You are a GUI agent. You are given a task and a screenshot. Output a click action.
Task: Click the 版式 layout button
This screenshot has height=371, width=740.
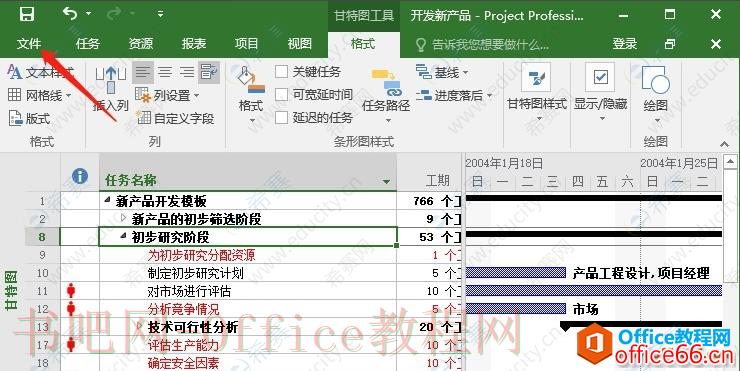29,118
